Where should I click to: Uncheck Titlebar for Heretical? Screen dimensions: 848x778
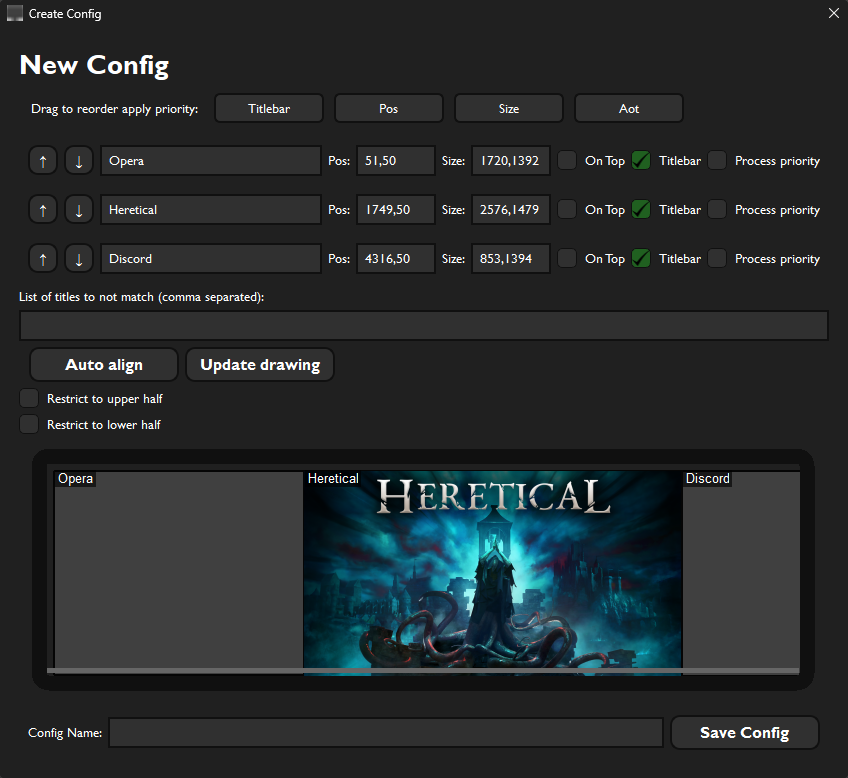pyautogui.click(x=641, y=209)
